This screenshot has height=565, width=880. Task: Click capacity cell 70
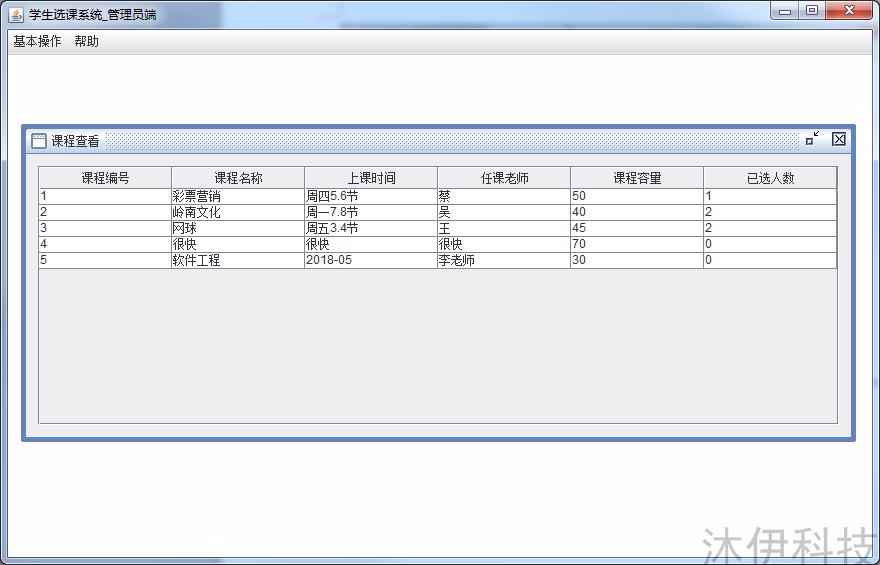pos(637,244)
